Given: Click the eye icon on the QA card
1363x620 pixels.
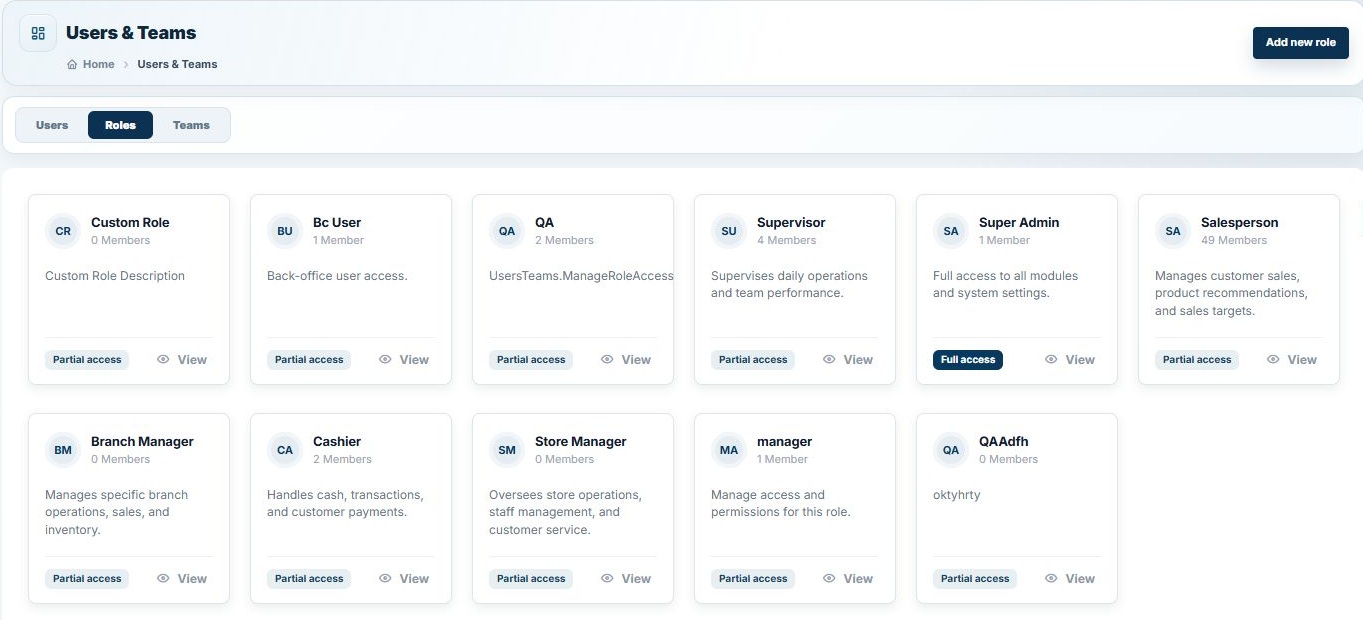Looking at the screenshot, I should coord(607,359).
